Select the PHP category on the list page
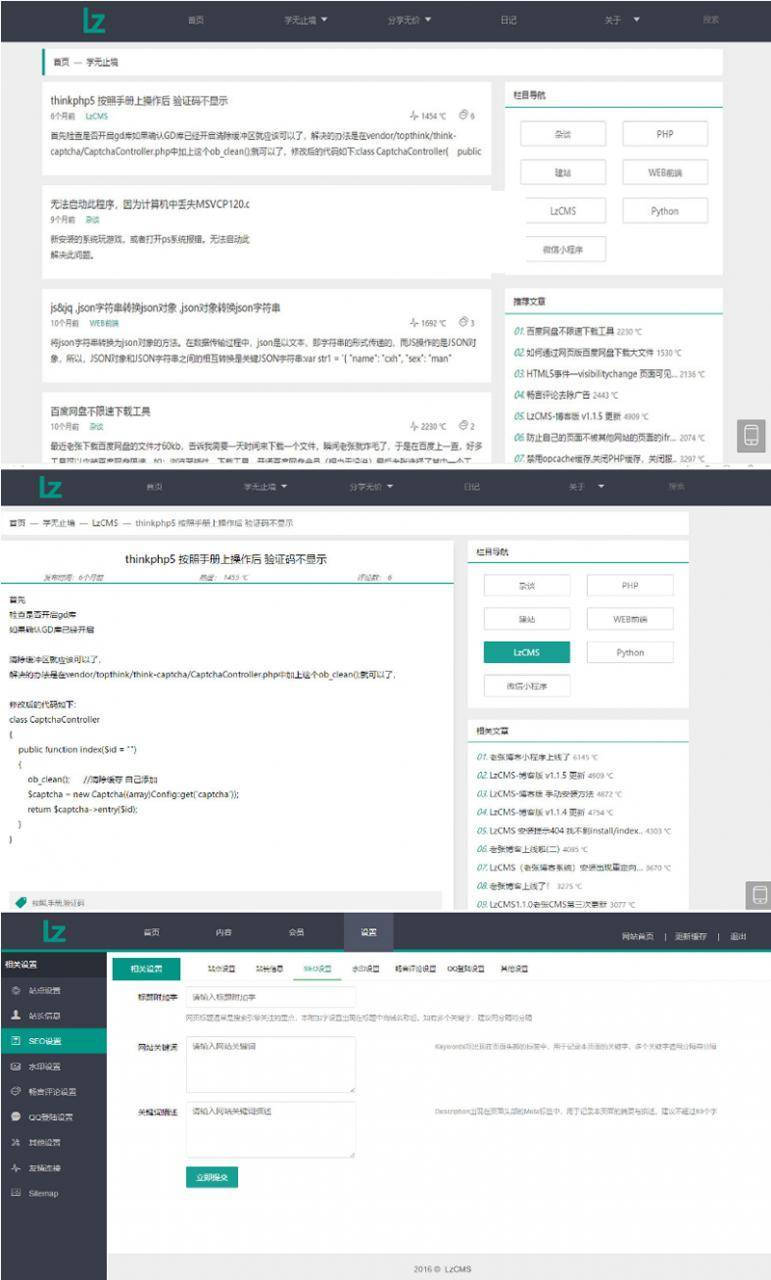 [665, 134]
